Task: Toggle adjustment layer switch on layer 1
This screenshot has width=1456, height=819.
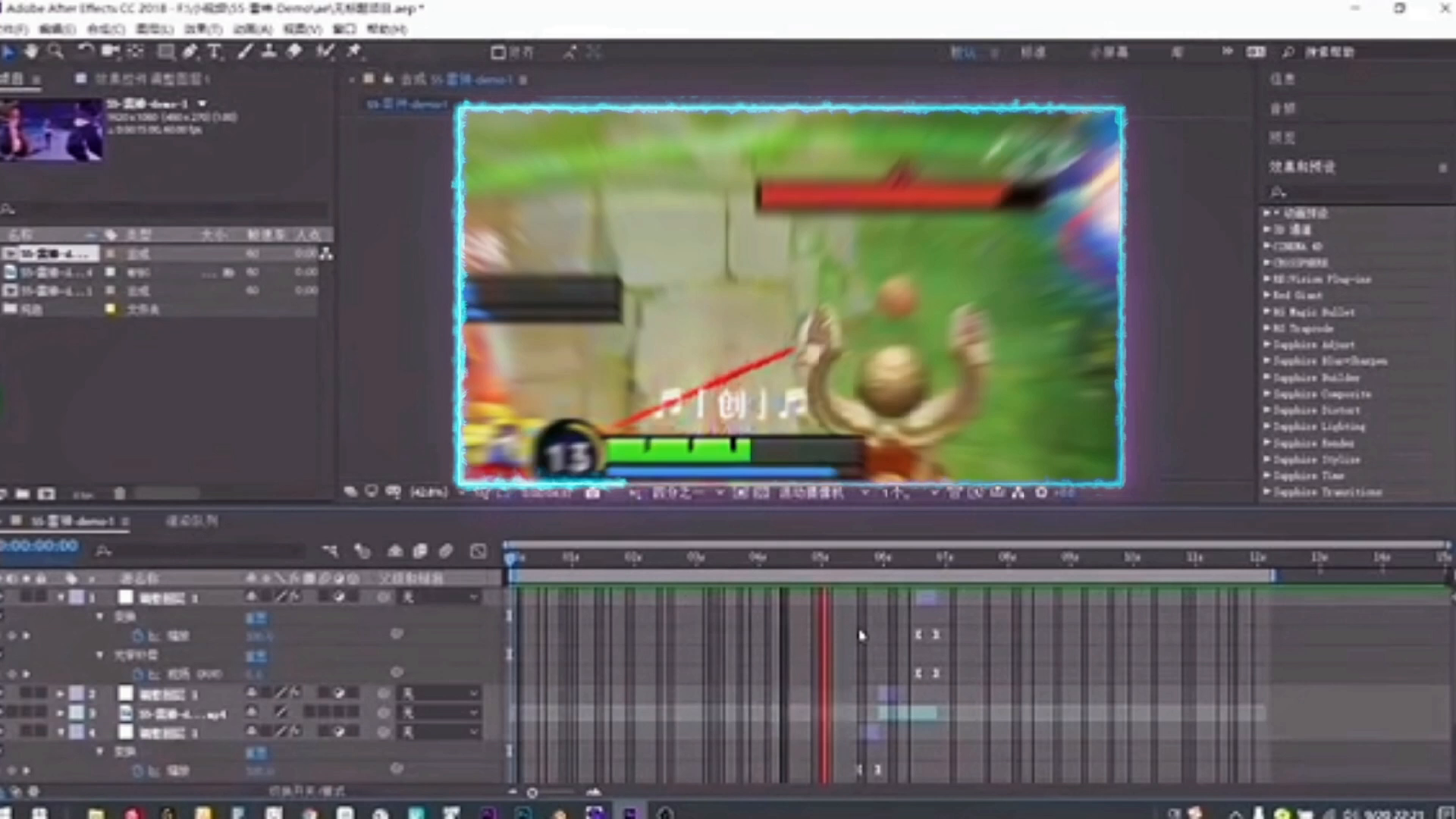Action: coord(339,598)
